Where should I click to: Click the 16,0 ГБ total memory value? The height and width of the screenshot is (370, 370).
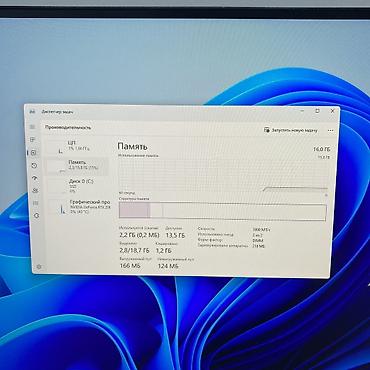coord(321,149)
